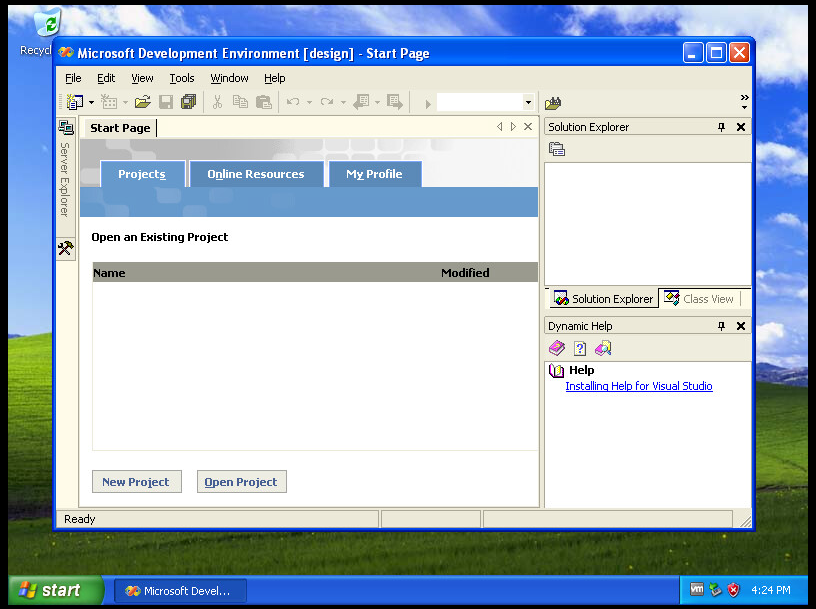
Task: Click the Find in Files toolbar icon
Action: [553, 103]
